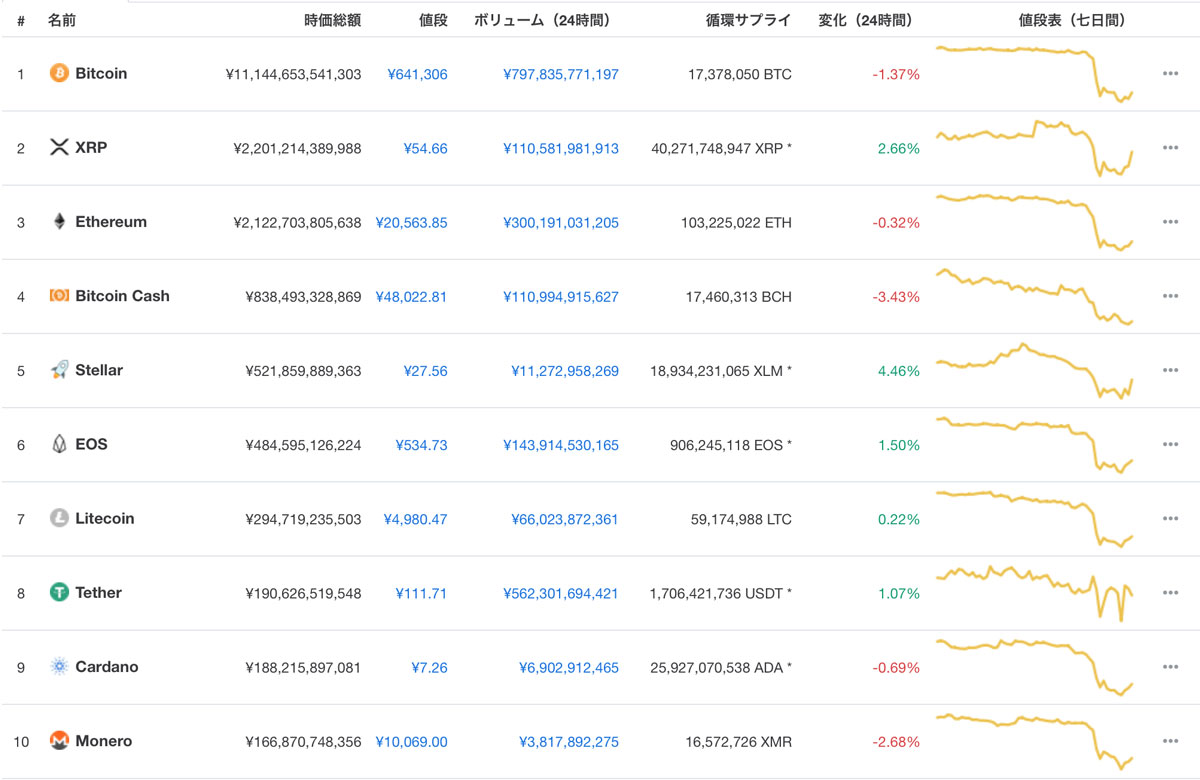Click the Bitcoin Cash orange logo icon
The width and height of the screenshot is (1200, 780).
tap(59, 296)
